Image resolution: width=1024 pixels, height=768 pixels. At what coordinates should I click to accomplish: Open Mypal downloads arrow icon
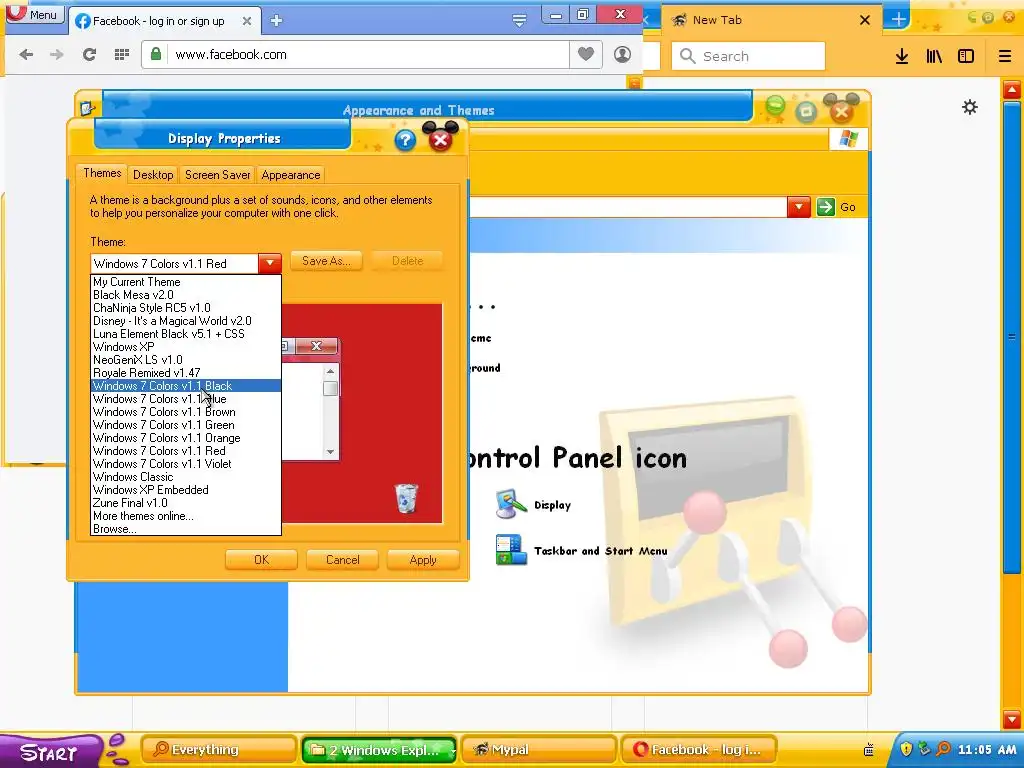[x=902, y=56]
